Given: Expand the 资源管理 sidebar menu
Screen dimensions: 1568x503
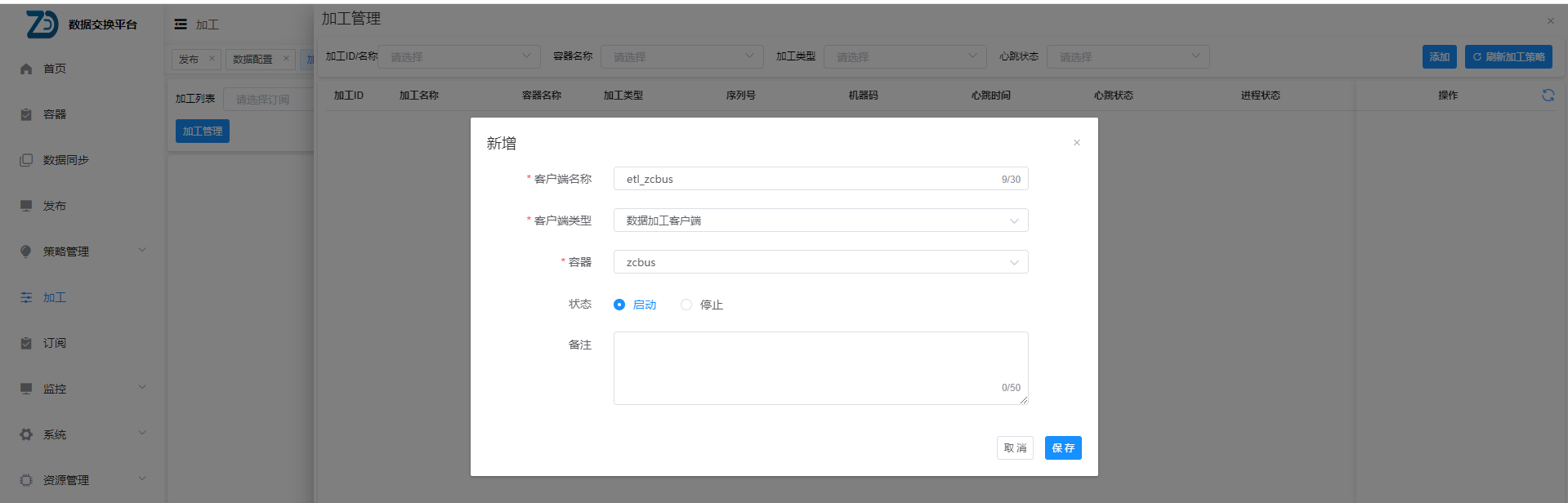Looking at the screenshot, I should pyautogui.click(x=82, y=480).
